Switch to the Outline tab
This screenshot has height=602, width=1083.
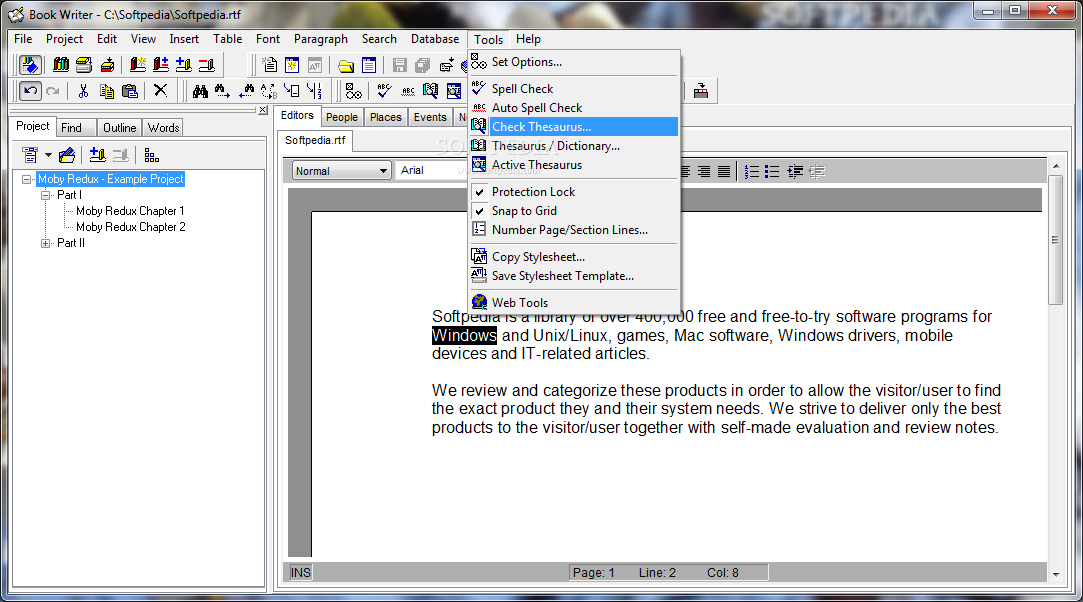pyautogui.click(x=119, y=128)
